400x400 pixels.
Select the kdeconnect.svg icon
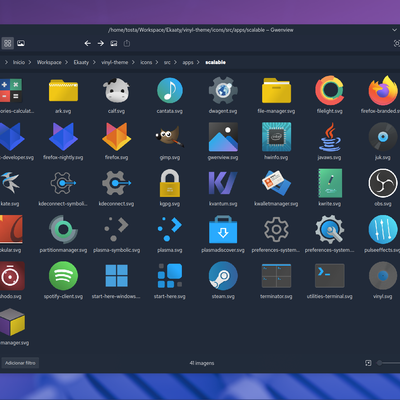(x=116, y=183)
